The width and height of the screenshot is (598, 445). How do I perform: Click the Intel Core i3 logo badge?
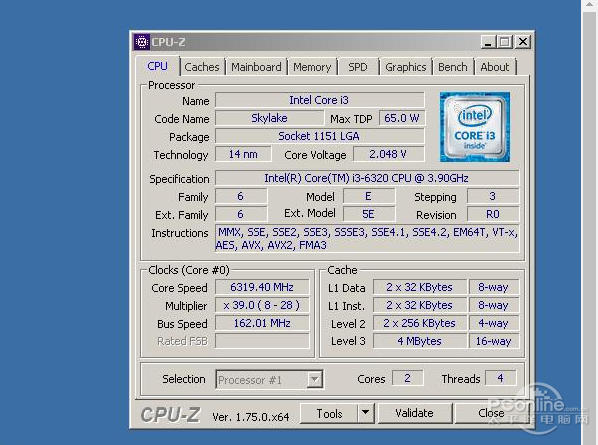(x=474, y=127)
